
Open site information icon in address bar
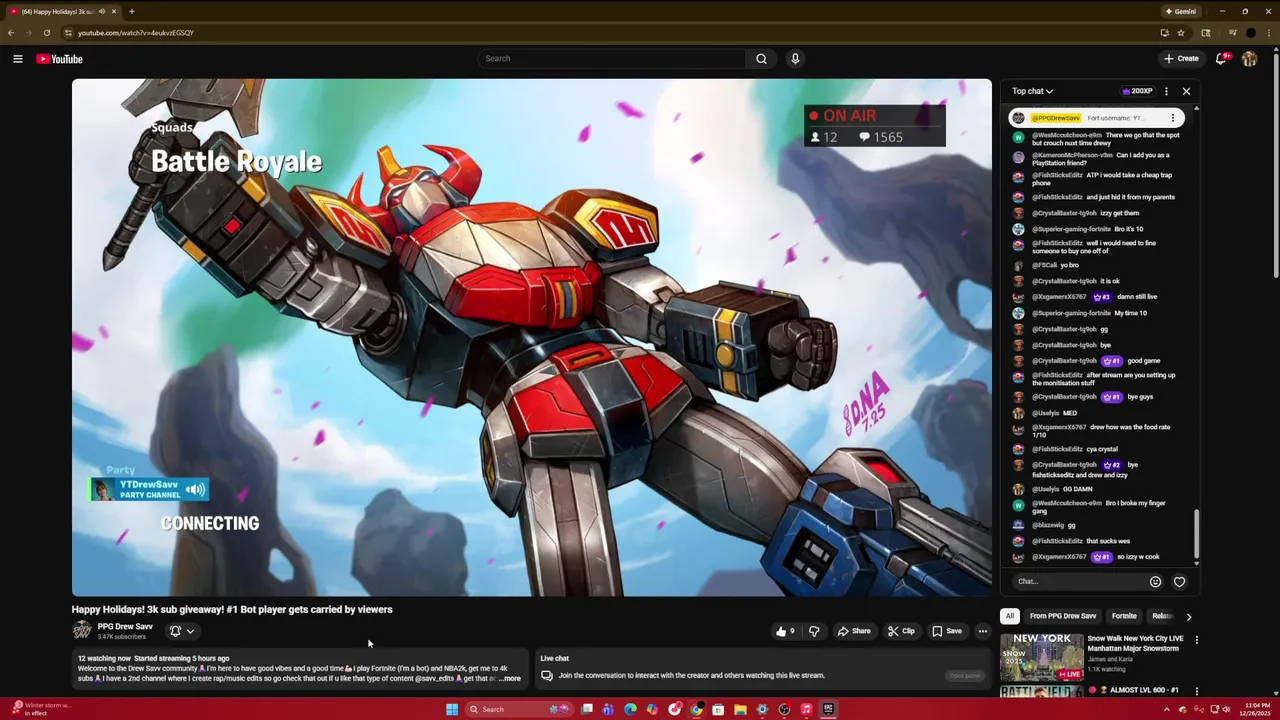pyautogui.click(x=68, y=33)
